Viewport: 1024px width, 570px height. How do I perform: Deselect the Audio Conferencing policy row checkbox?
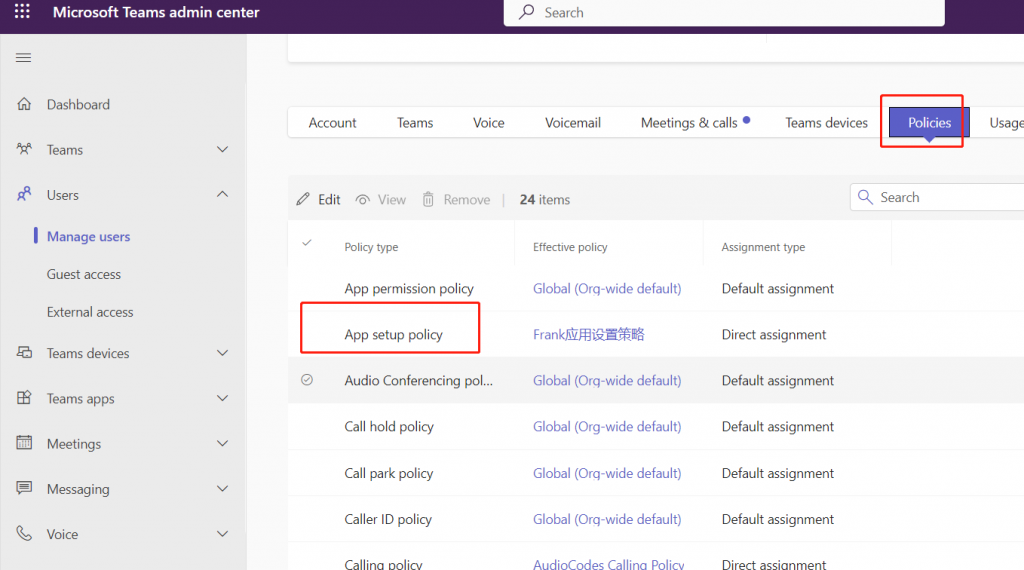tap(307, 380)
